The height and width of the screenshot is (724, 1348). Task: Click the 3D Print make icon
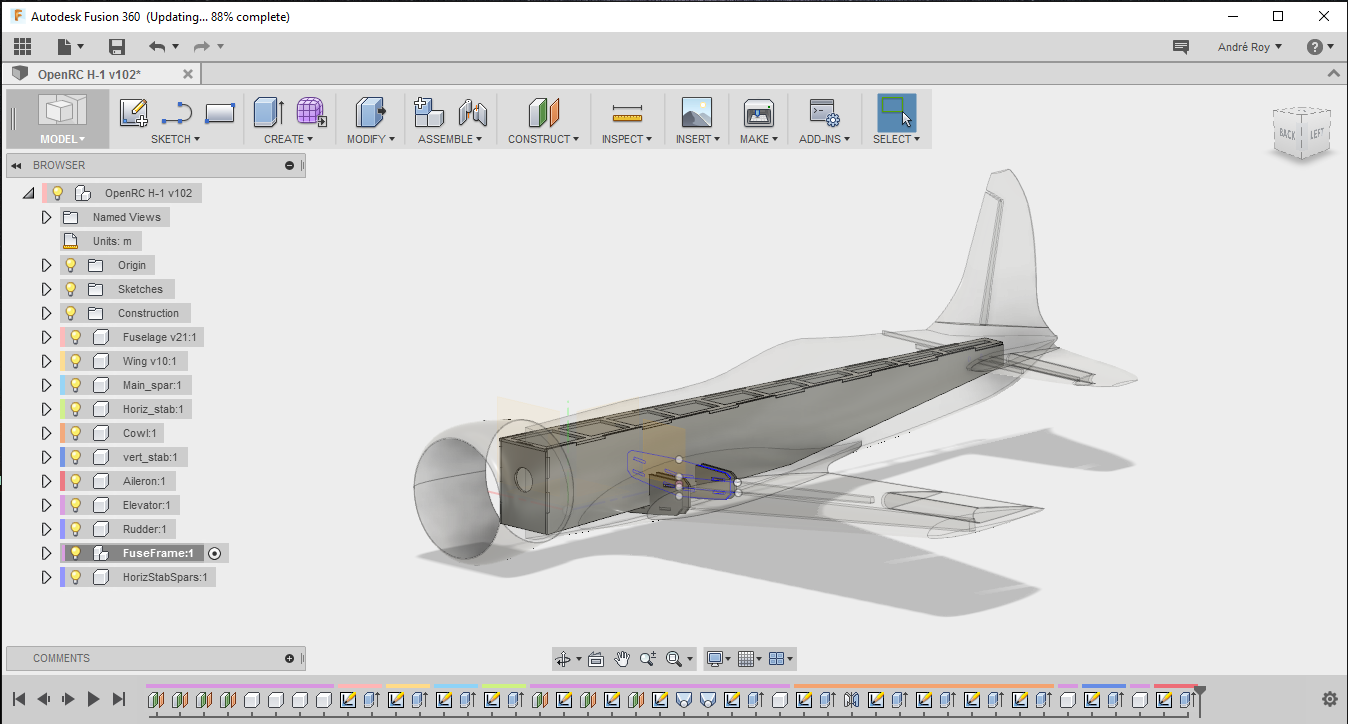pos(759,112)
